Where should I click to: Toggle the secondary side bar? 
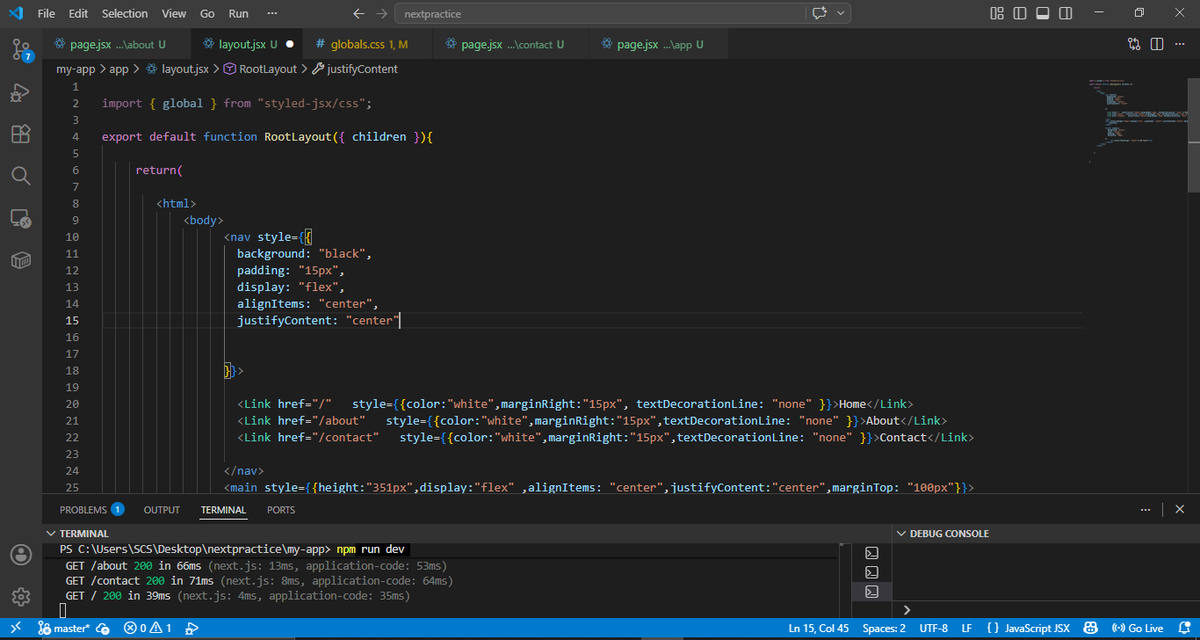(x=1066, y=14)
